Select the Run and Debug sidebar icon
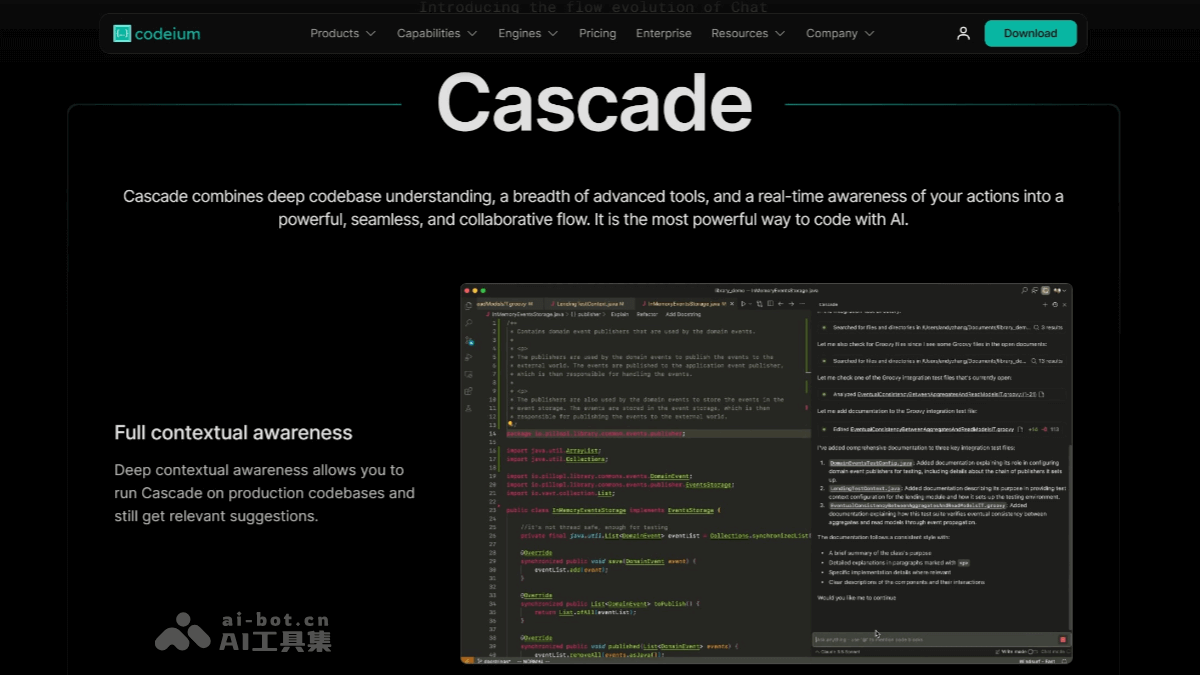The image size is (1200, 675). [x=469, y=356]
